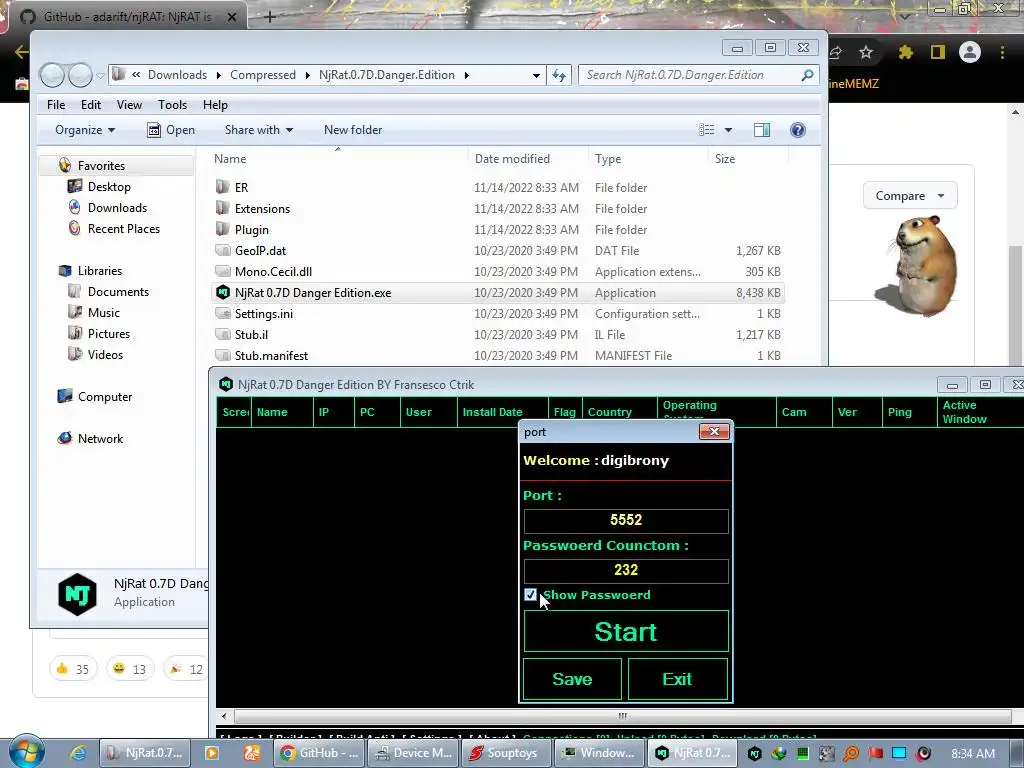Open the View menu in Explorer
Screen dimensions: 1024x768
point(129,104)
